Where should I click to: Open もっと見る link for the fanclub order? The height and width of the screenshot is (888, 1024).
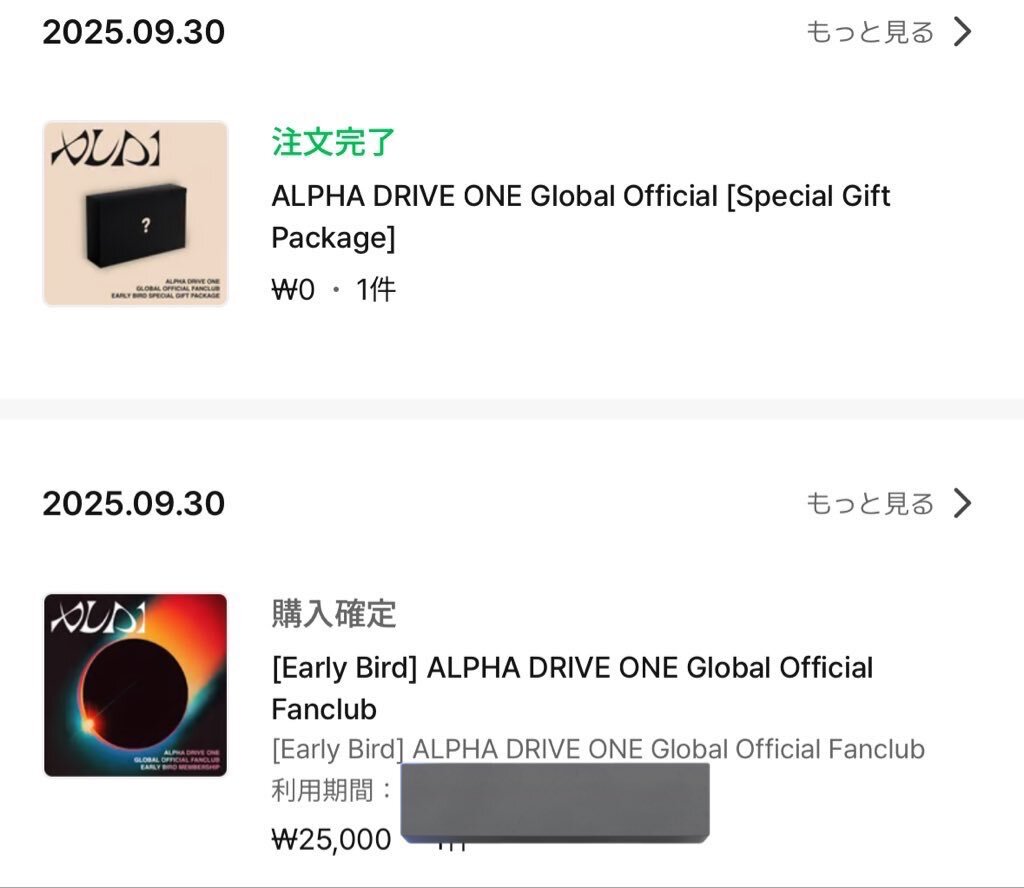868,503
